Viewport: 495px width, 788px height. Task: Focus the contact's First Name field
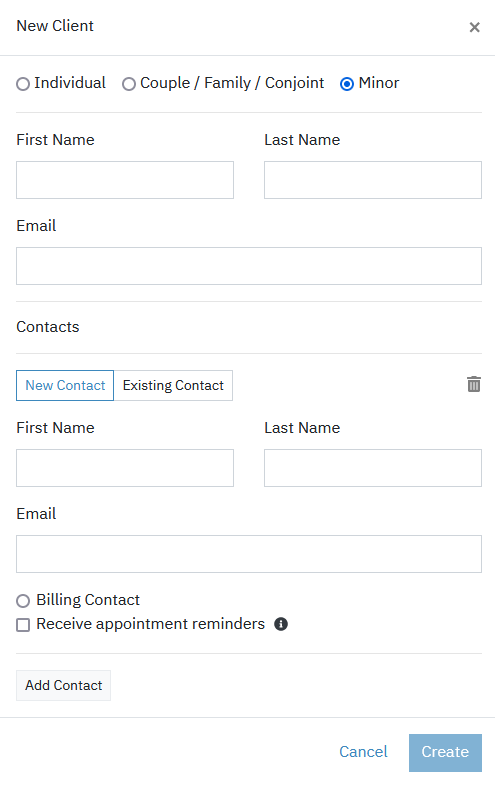[125, 468]
